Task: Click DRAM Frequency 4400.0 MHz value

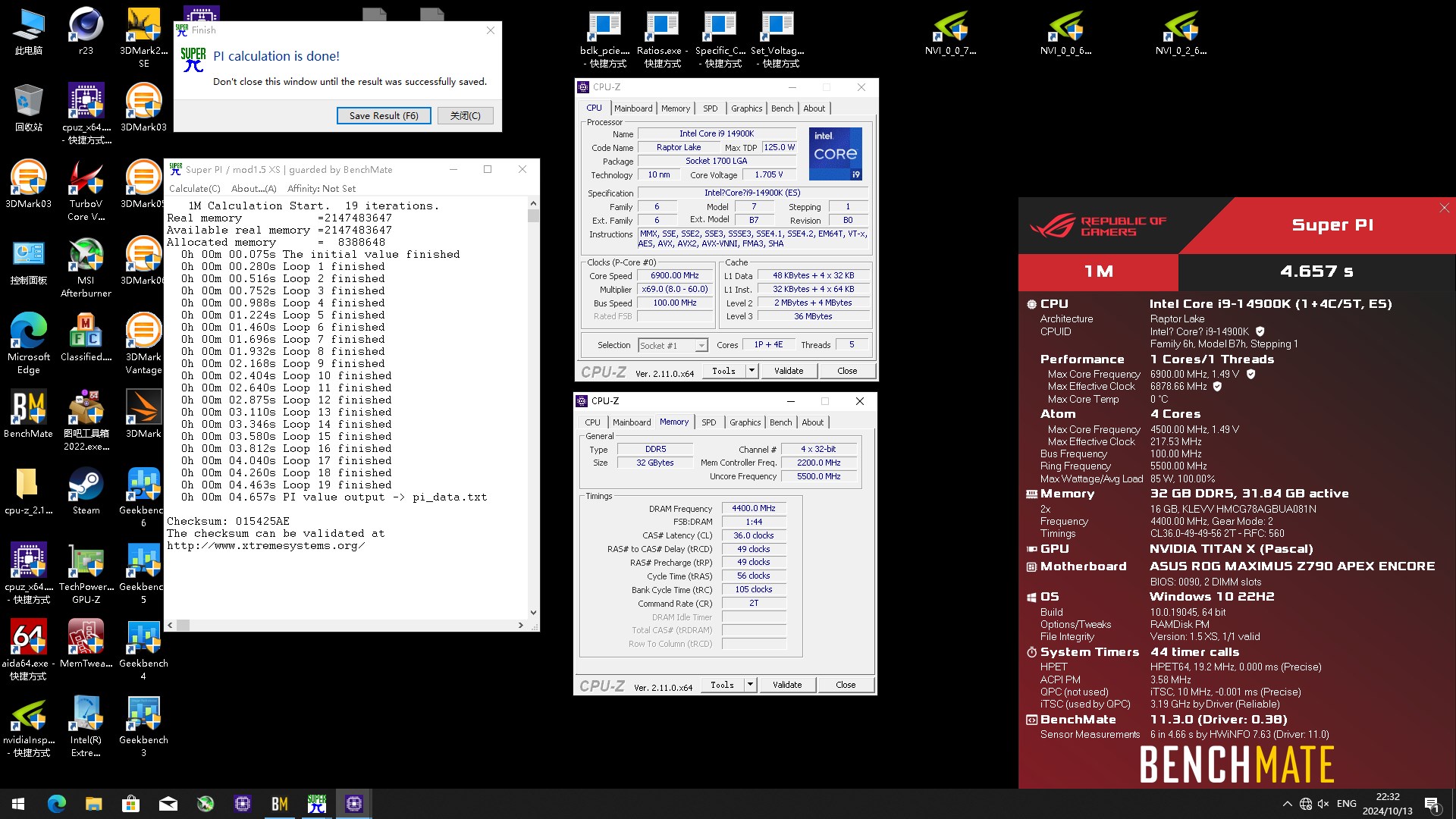Action: point(754,508)
